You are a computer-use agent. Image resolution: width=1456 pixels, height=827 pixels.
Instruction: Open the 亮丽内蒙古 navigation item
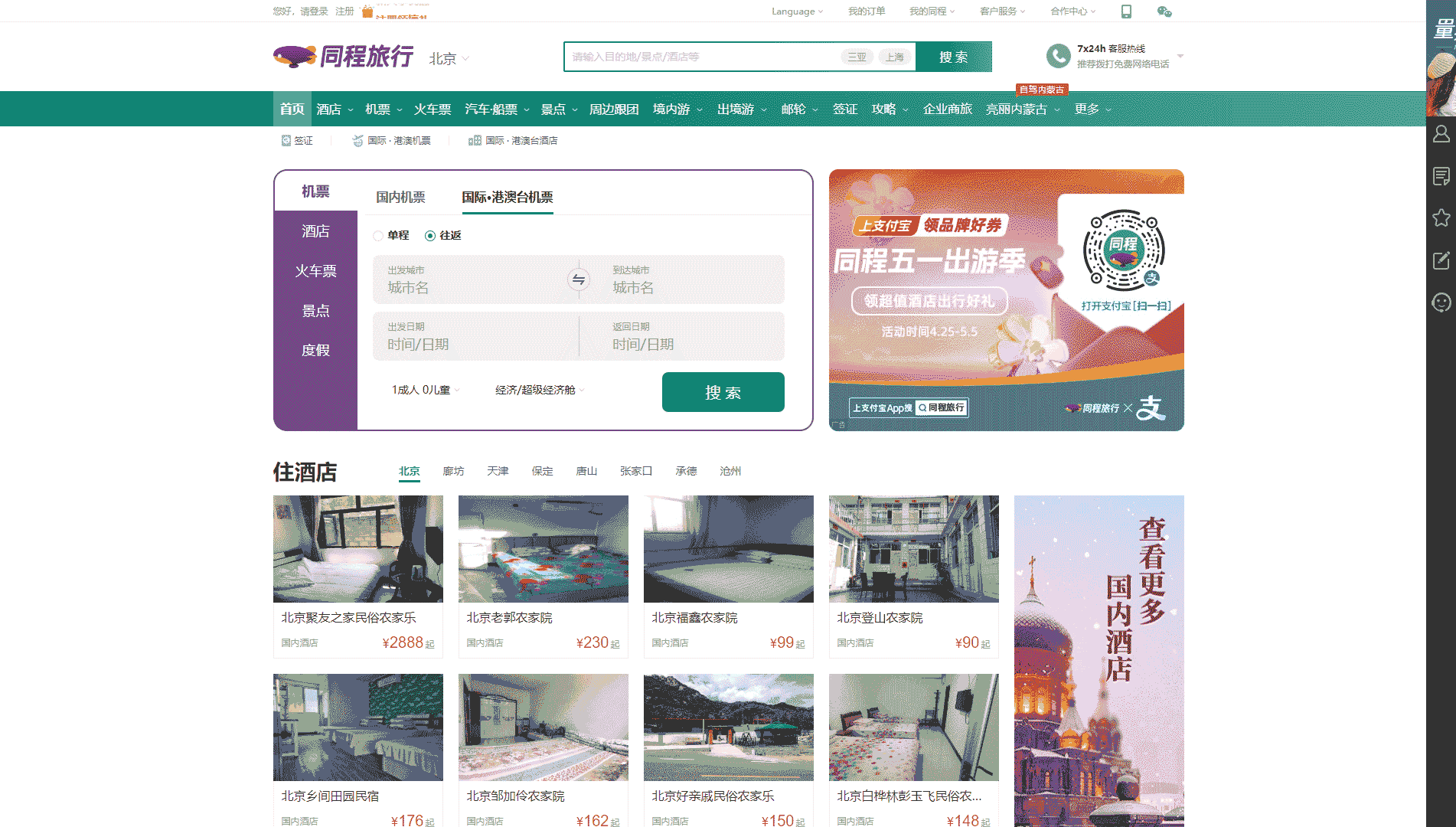[1023, 110]
